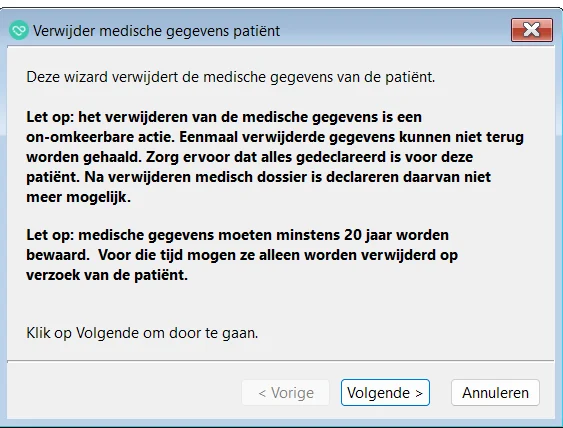Continue the wizard with Volgende
Image resolution: width=563 pixels, height=428 pixels.
(x=385, y=392)
